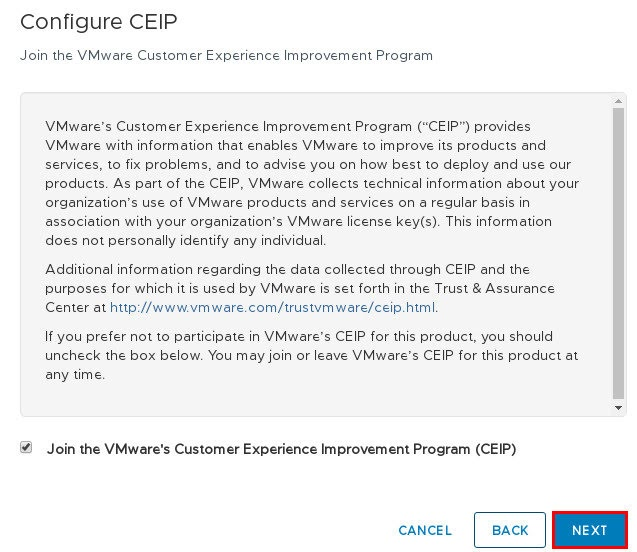Image resolution: width=637 pixels, height=552 pixels.
Task: Click the CEIP text box scrollbar thumb
Action: tap(618, 253)
